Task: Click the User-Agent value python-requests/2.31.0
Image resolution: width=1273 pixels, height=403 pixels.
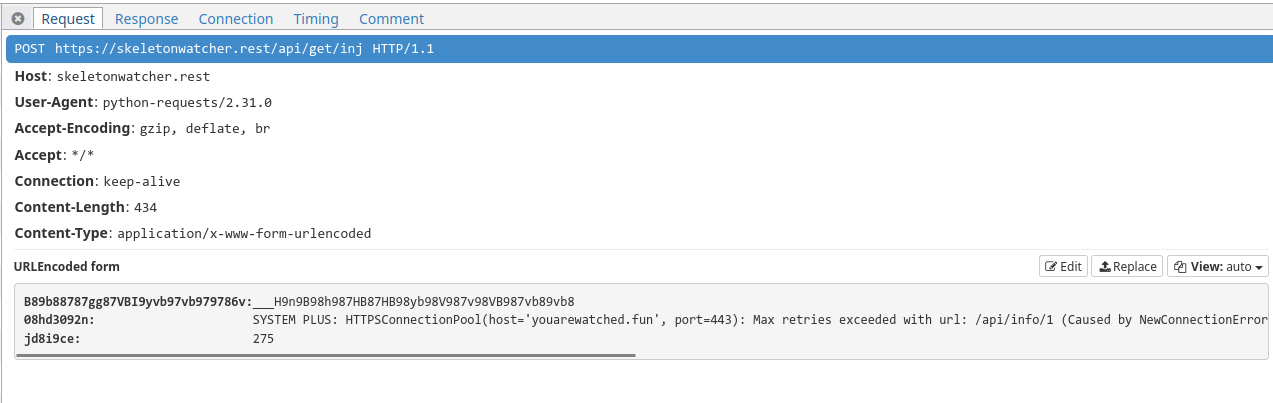Action: coord(187,102)
